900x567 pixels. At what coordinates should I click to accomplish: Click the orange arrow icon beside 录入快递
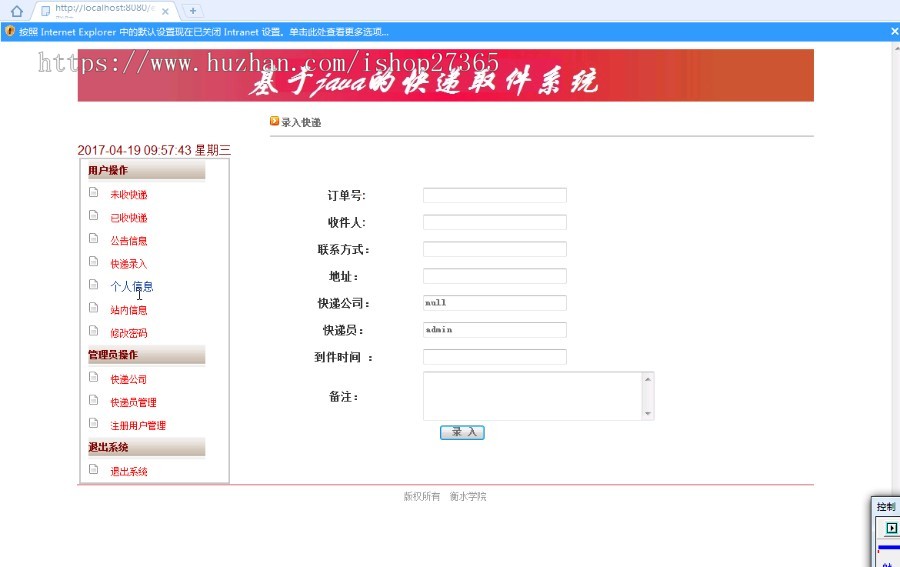coord(274,121)
